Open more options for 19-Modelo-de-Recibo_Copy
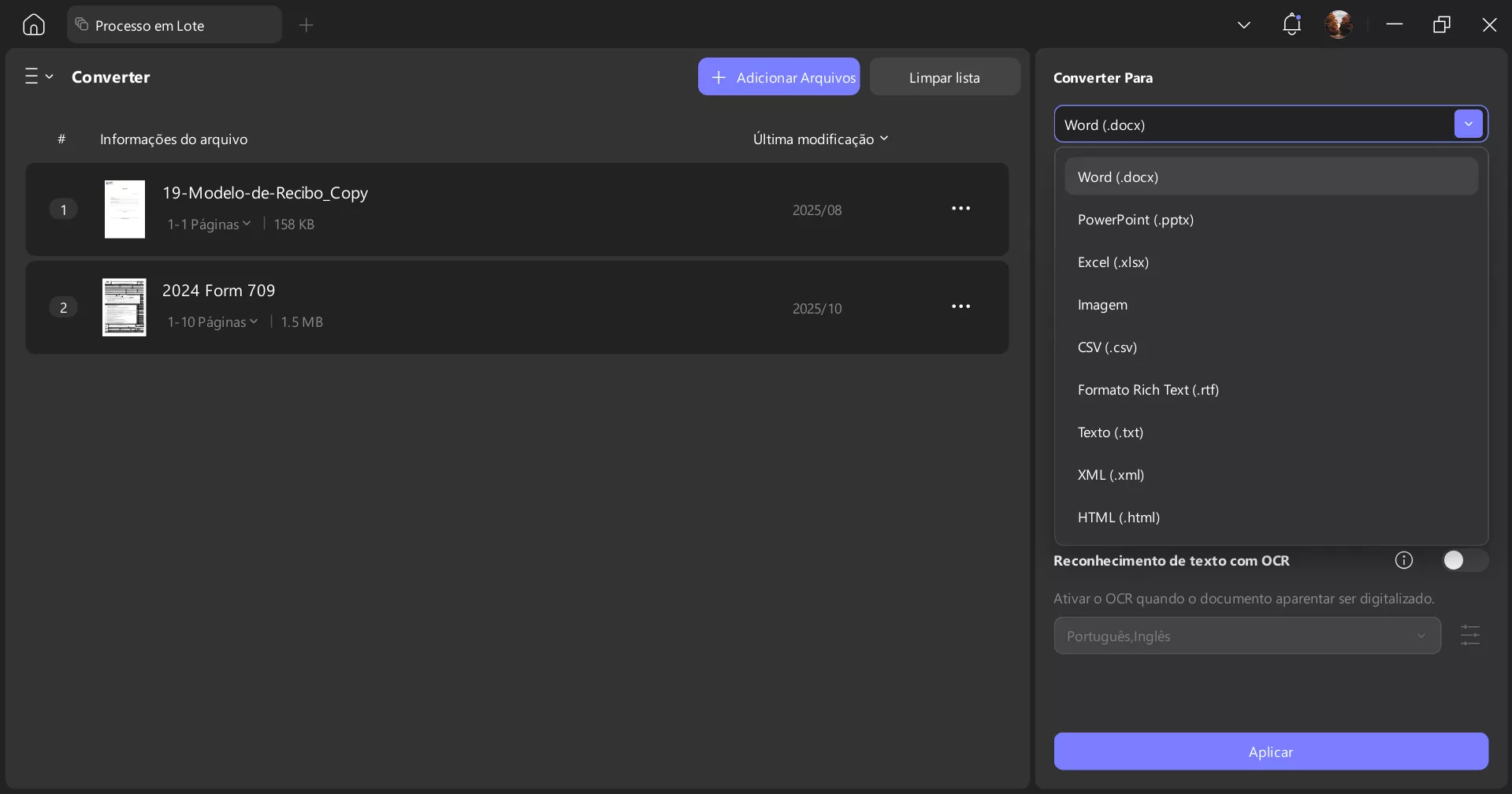 (960, 209)
